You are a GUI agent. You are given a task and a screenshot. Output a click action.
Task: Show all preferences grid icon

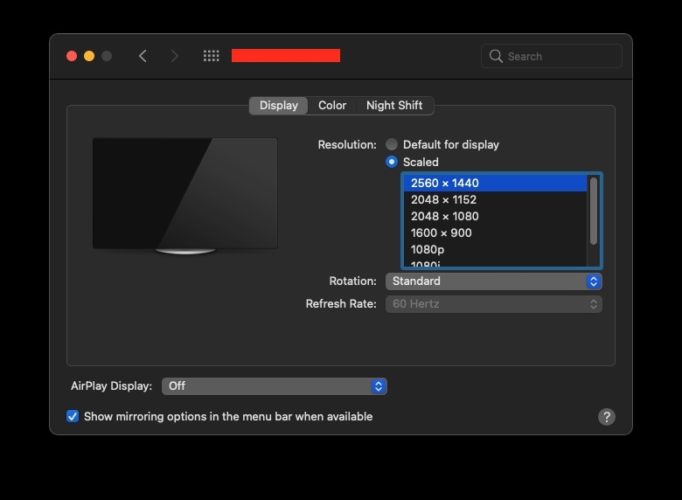[x=211, y=56]
